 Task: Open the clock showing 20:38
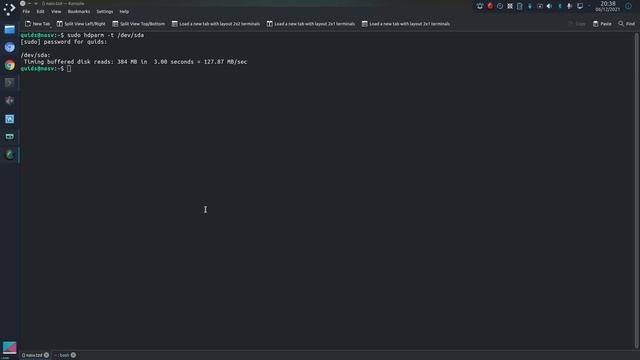(x=608, y=6)
